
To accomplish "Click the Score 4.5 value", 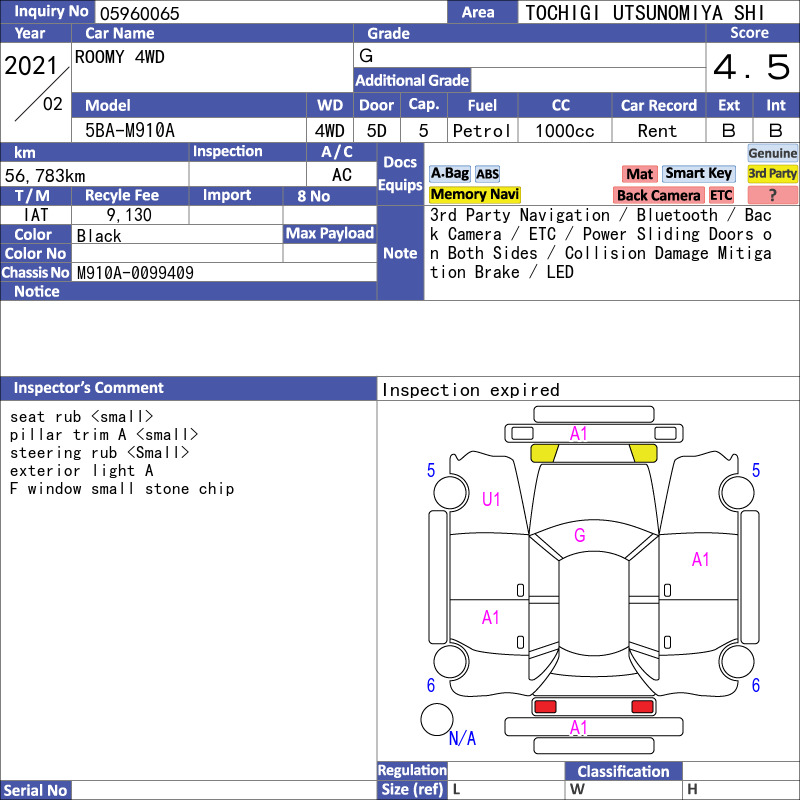I will [x=752, y=67].
